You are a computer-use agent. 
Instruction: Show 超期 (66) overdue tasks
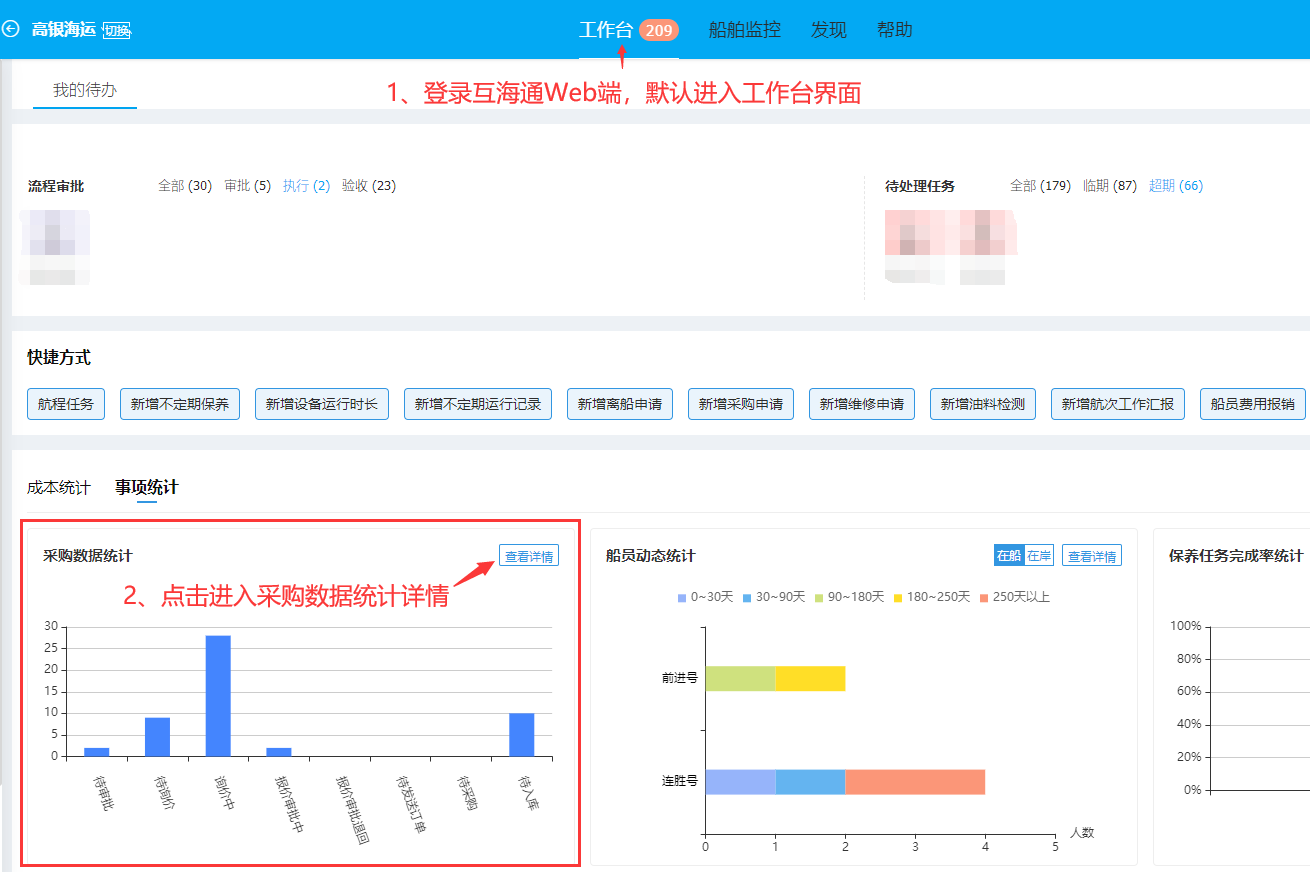tap(1176, 186)
